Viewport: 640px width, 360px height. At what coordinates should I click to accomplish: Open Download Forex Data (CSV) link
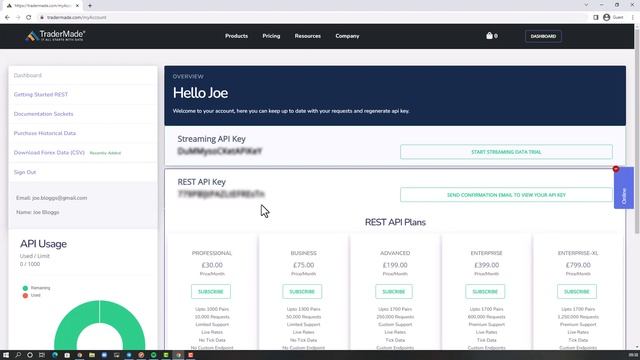(x=49, y=153)
